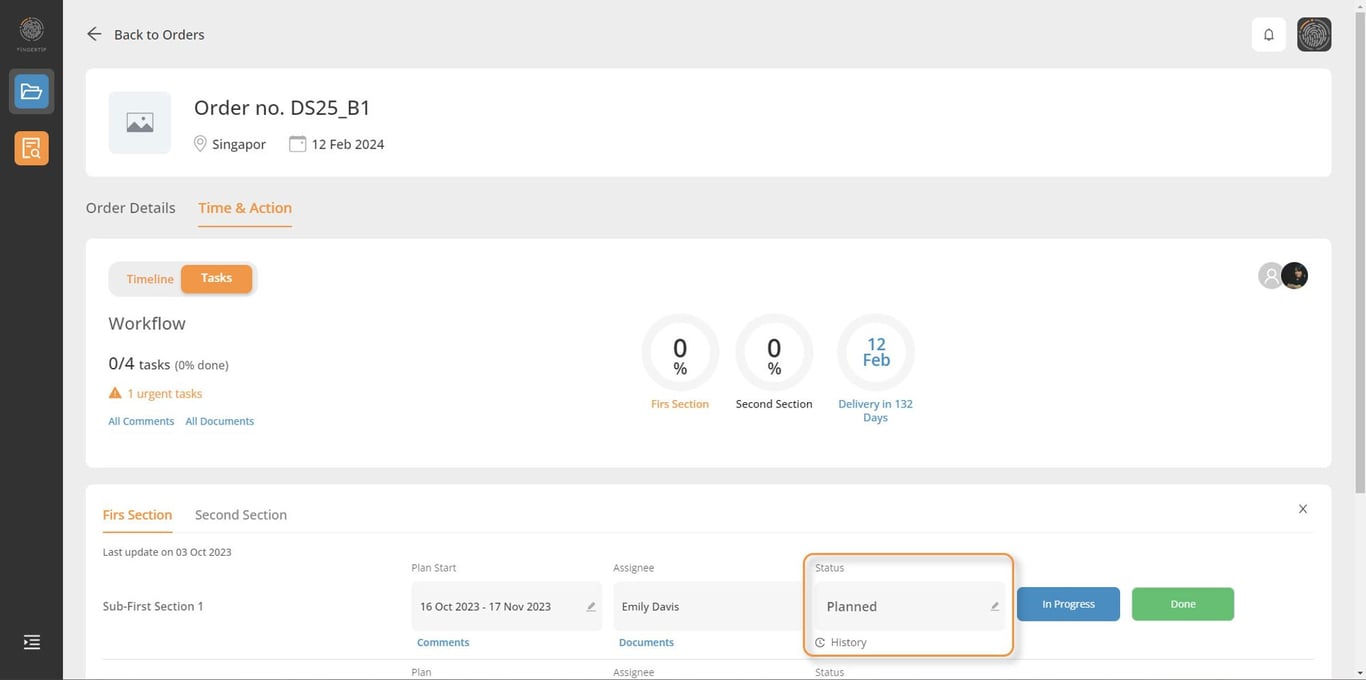Open the fingerprint profile avatar
This screenshot has width=1366, height=680.
click(1314, 35)
